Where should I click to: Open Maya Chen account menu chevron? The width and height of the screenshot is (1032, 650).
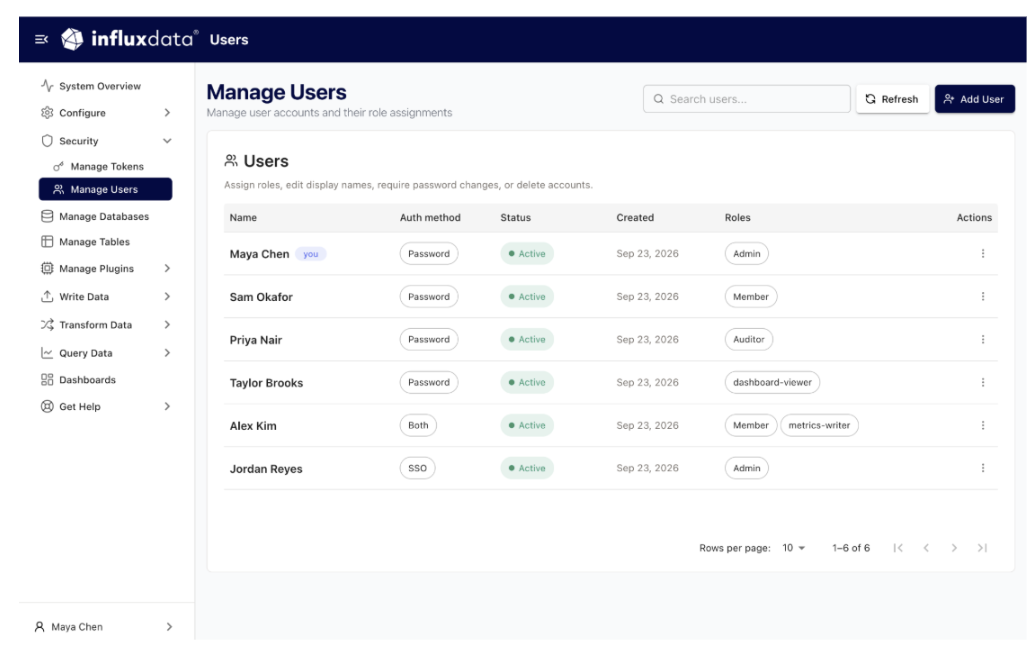coord(169,627)
